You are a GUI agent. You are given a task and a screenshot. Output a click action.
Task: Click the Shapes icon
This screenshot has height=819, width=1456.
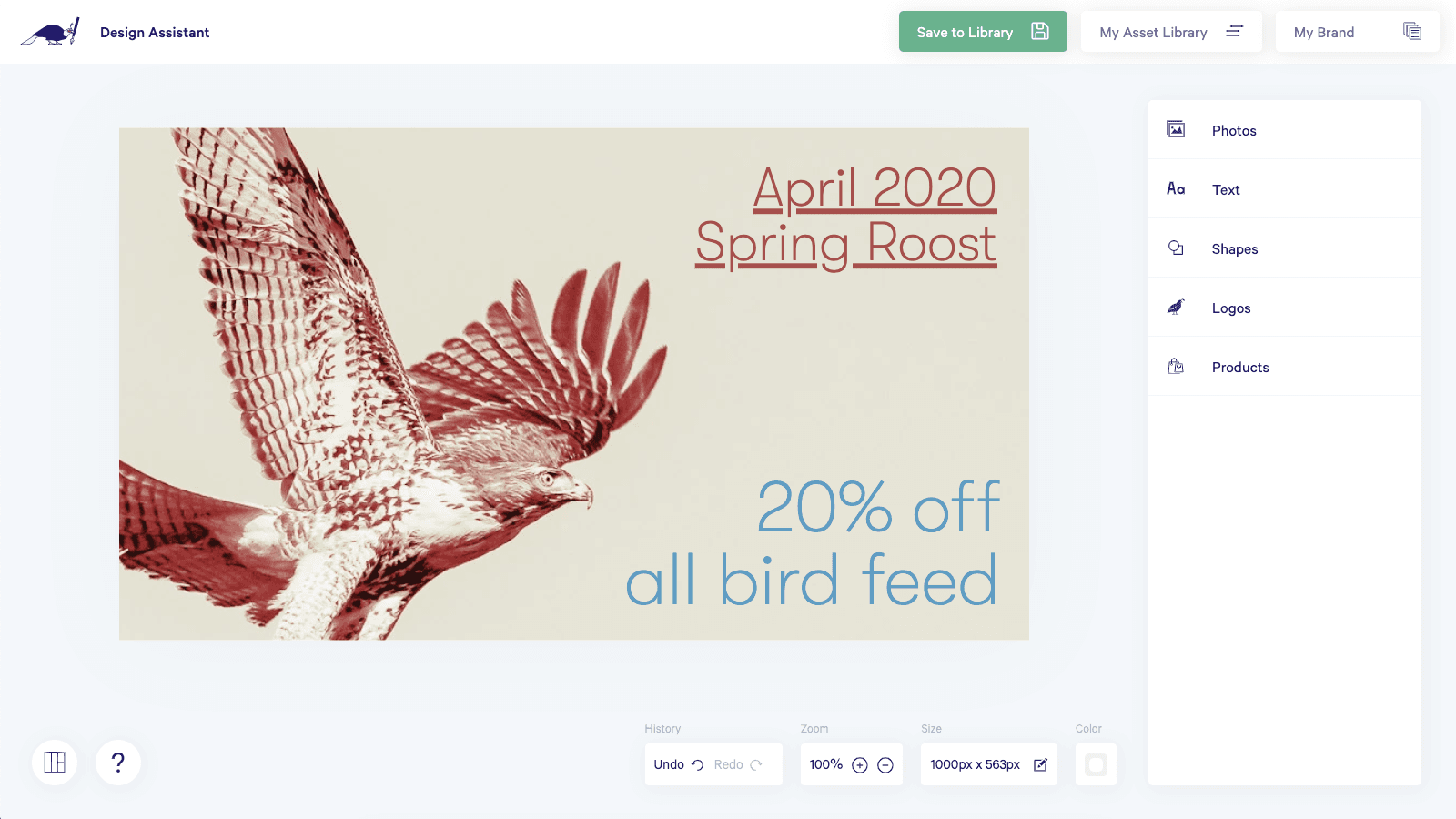coord(1176,248)
